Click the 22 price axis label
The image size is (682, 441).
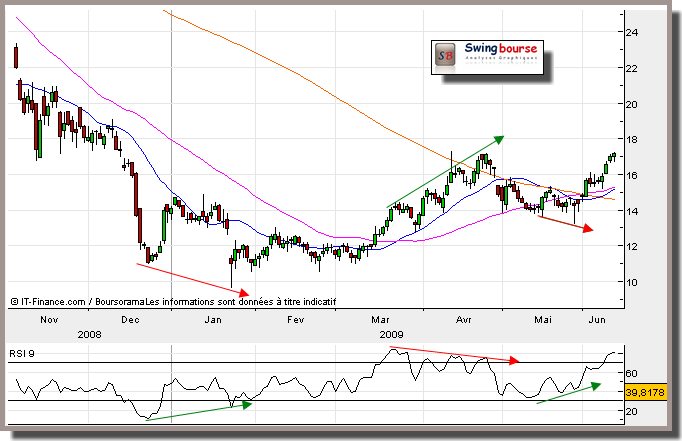632,68
